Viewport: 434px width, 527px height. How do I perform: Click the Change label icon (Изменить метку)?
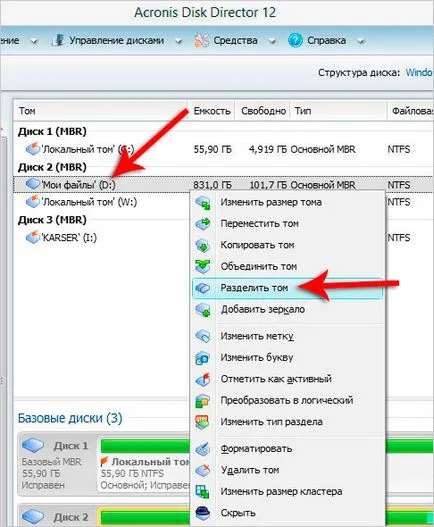point(203,336)
